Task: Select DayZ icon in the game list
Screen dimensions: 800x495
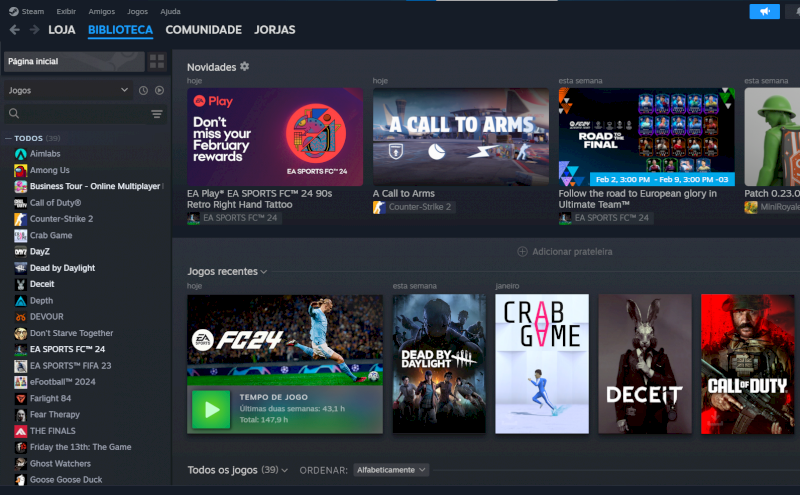Action: tap(20, 252)
